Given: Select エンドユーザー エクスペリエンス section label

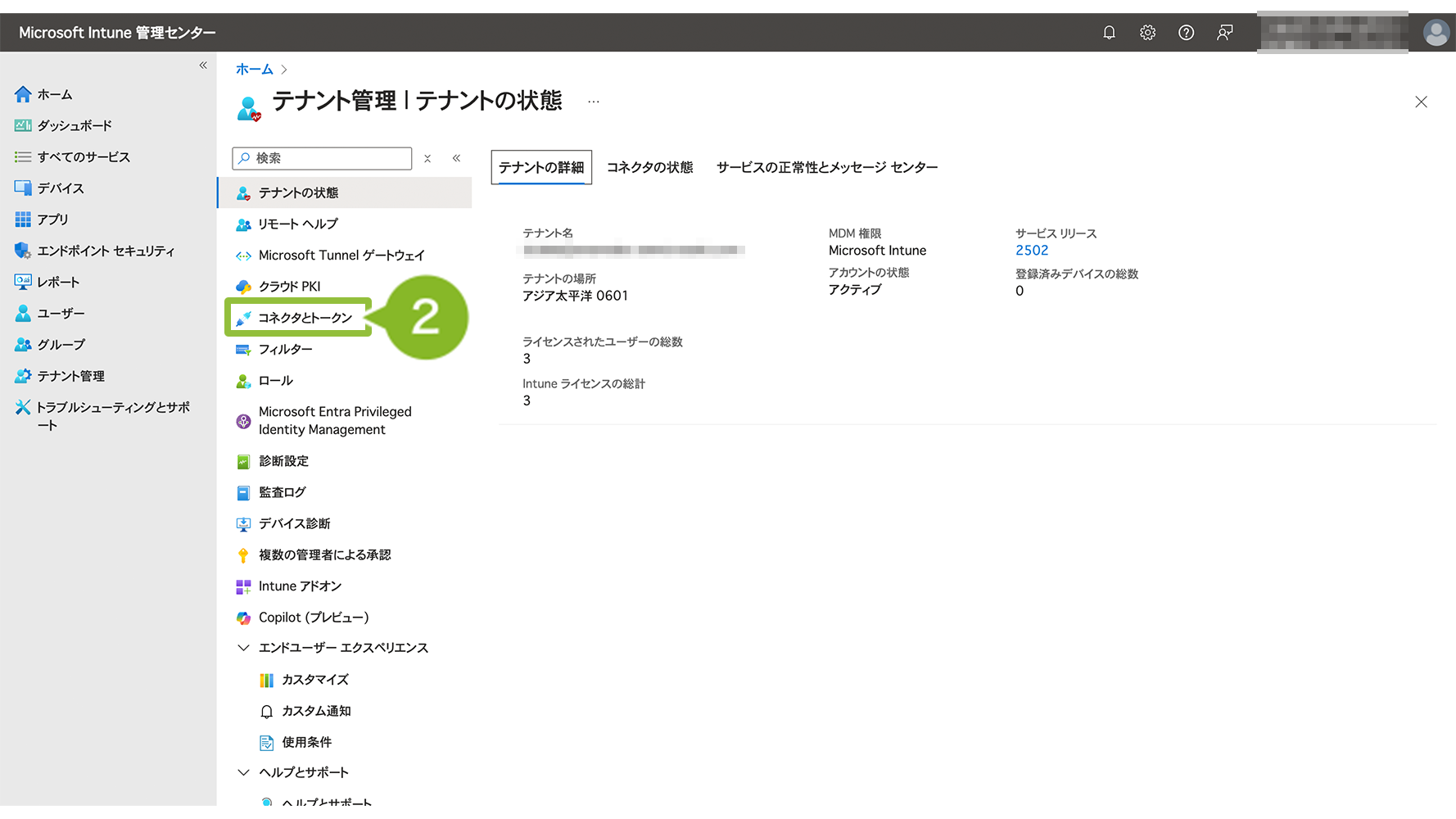Looking at the screenshot, I should coord(344,648).
